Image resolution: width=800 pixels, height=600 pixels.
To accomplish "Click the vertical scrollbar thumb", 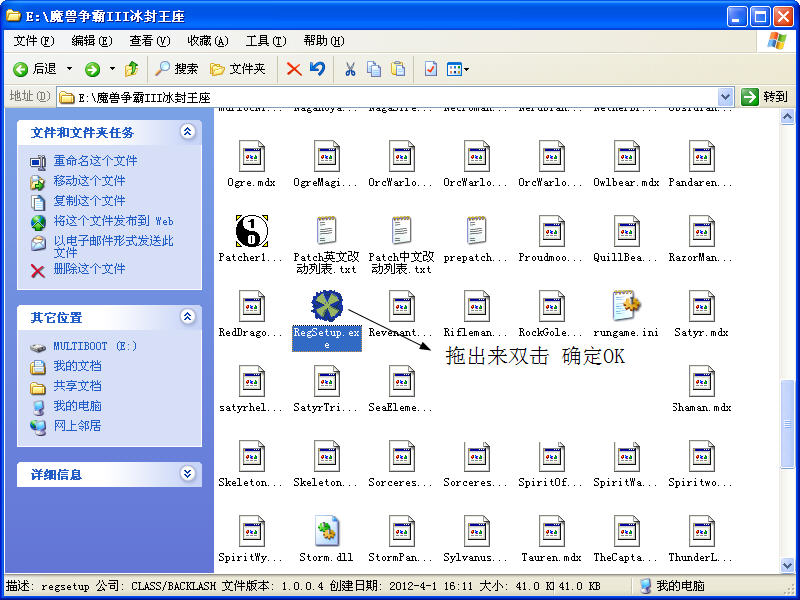I will pos(788,423).
